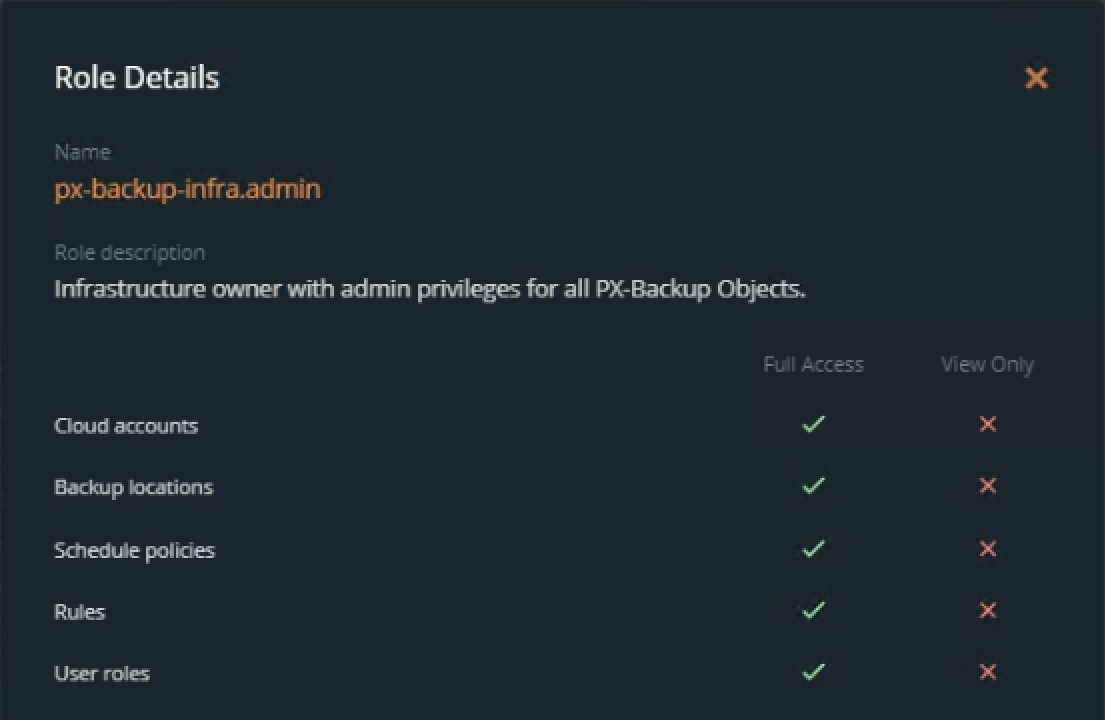
Task: Click the View Only cross for Cloud accounts
Action: tap(988, 425)
